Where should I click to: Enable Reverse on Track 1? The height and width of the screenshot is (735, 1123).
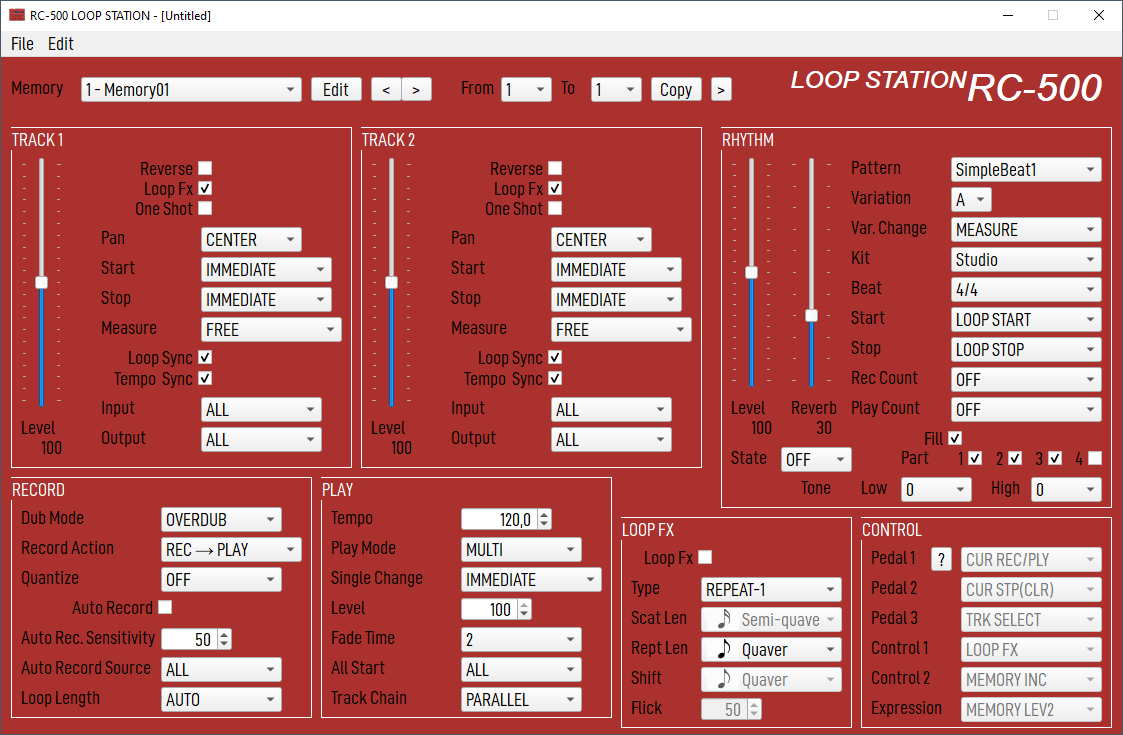pyautogui.click(x=205, y=169)
